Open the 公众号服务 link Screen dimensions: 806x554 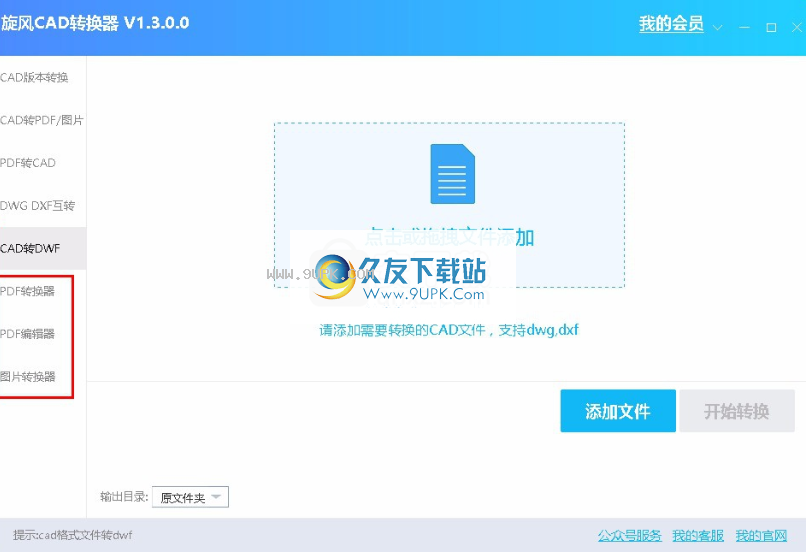point(629,535)
